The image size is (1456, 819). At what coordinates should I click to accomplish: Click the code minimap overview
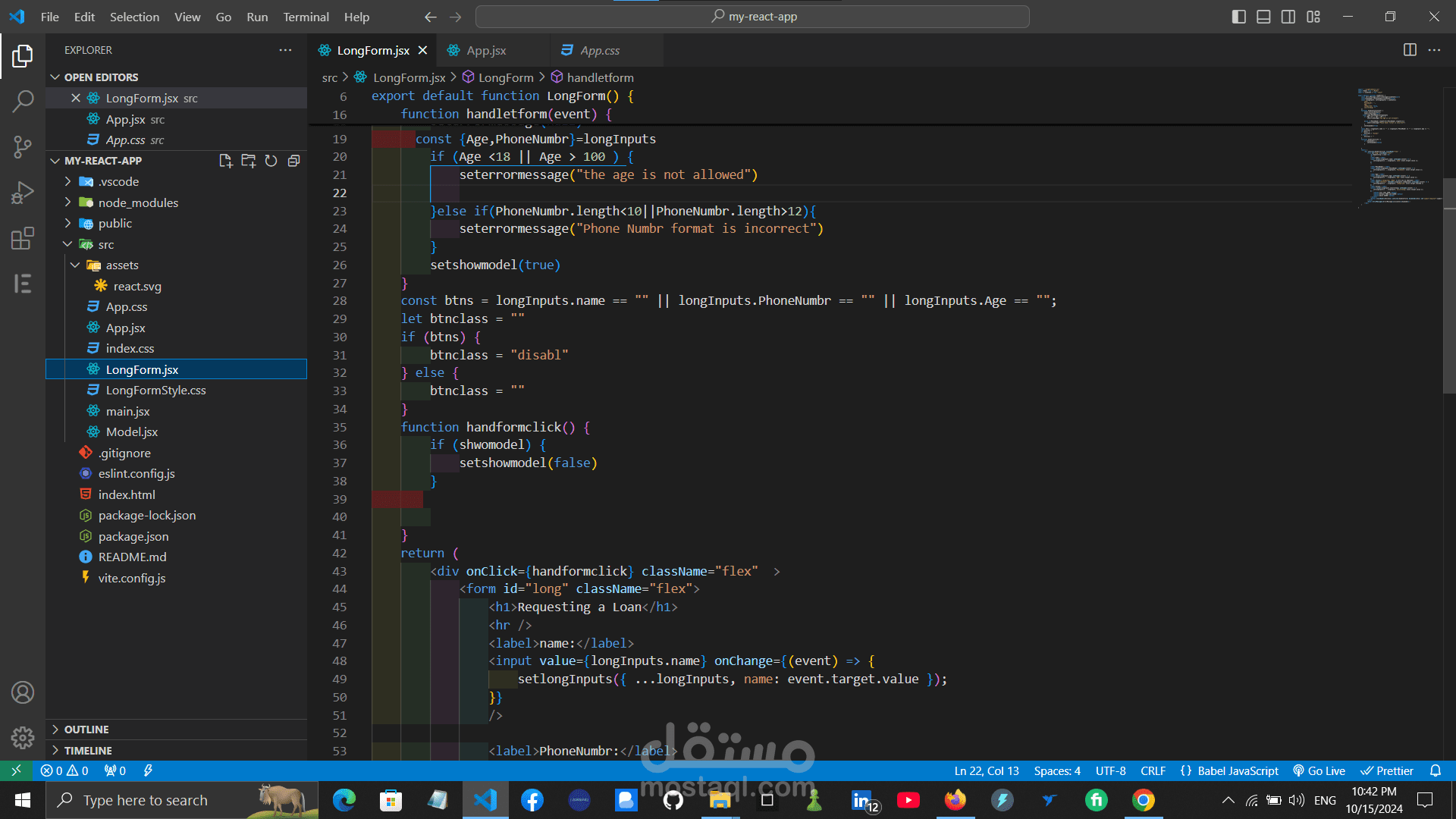[x=1395, y=144]
